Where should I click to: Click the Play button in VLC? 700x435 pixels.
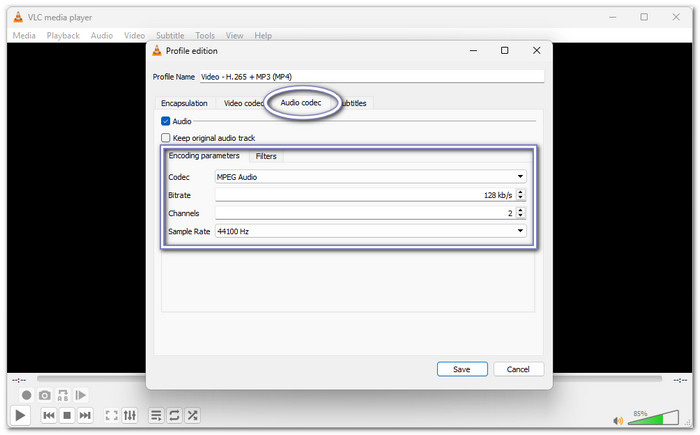(x=20, y=415)
